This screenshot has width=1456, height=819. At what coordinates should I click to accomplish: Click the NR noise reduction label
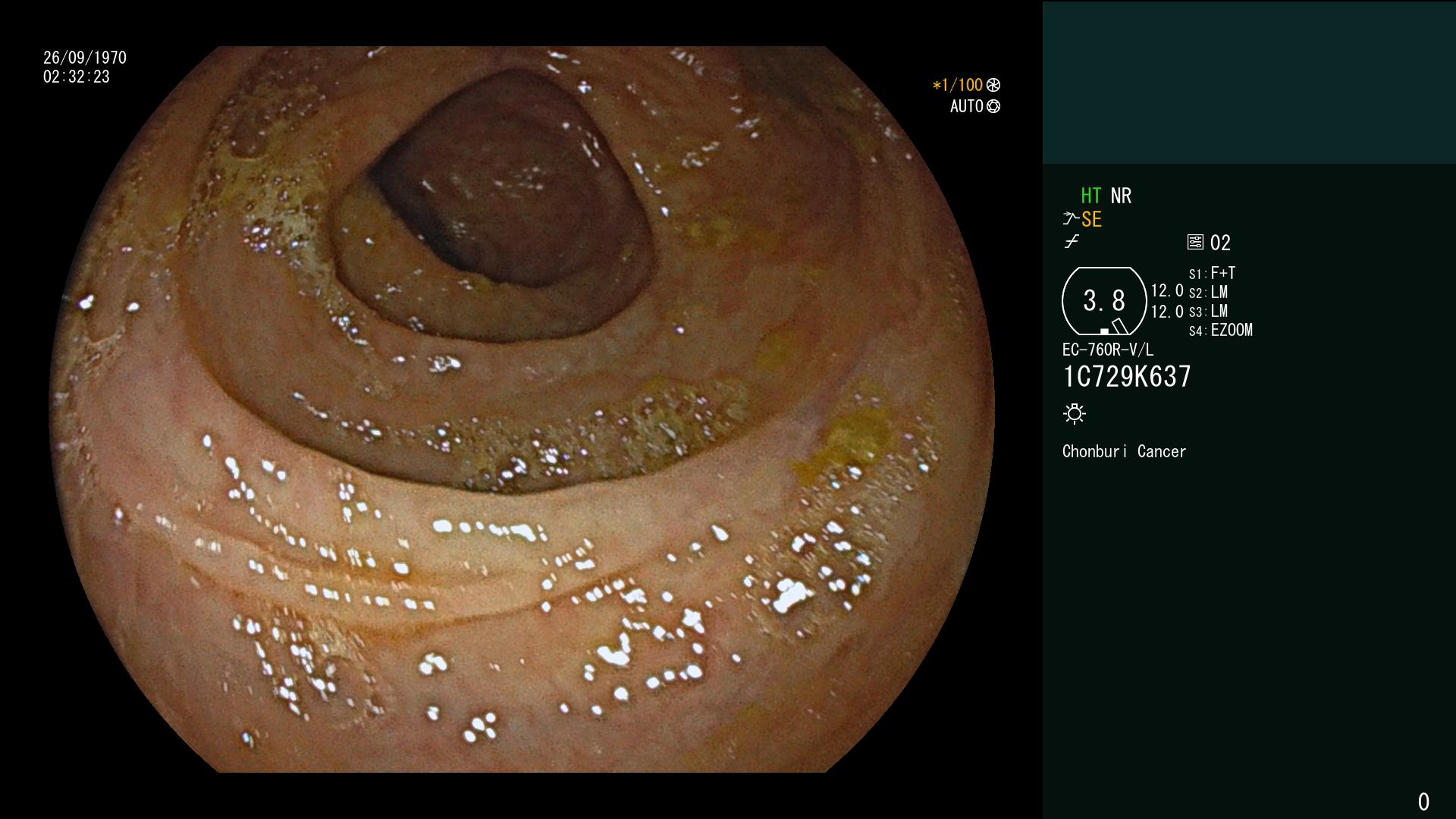[x=1121, y=196]
